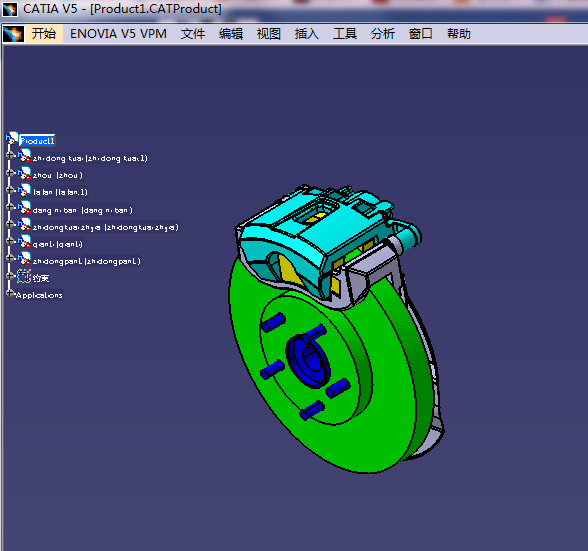Click the dang ni ban component icon

[x=24, y=207]
